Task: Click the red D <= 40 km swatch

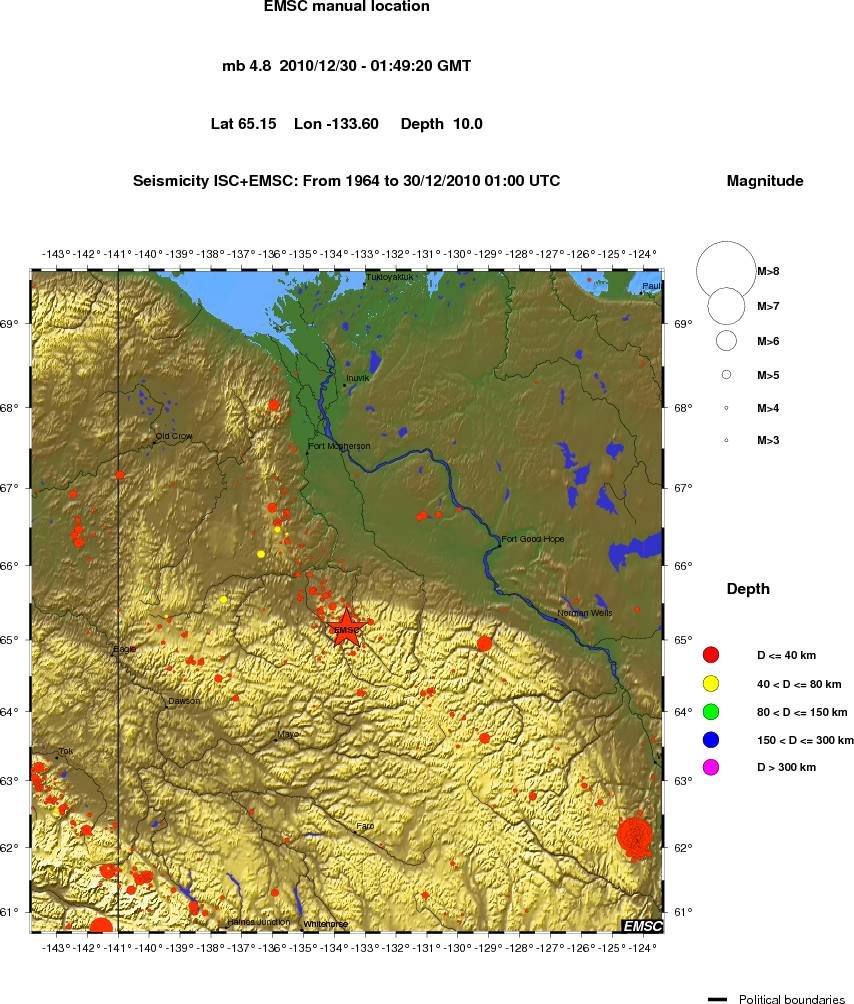Action: tap(711, 655)
